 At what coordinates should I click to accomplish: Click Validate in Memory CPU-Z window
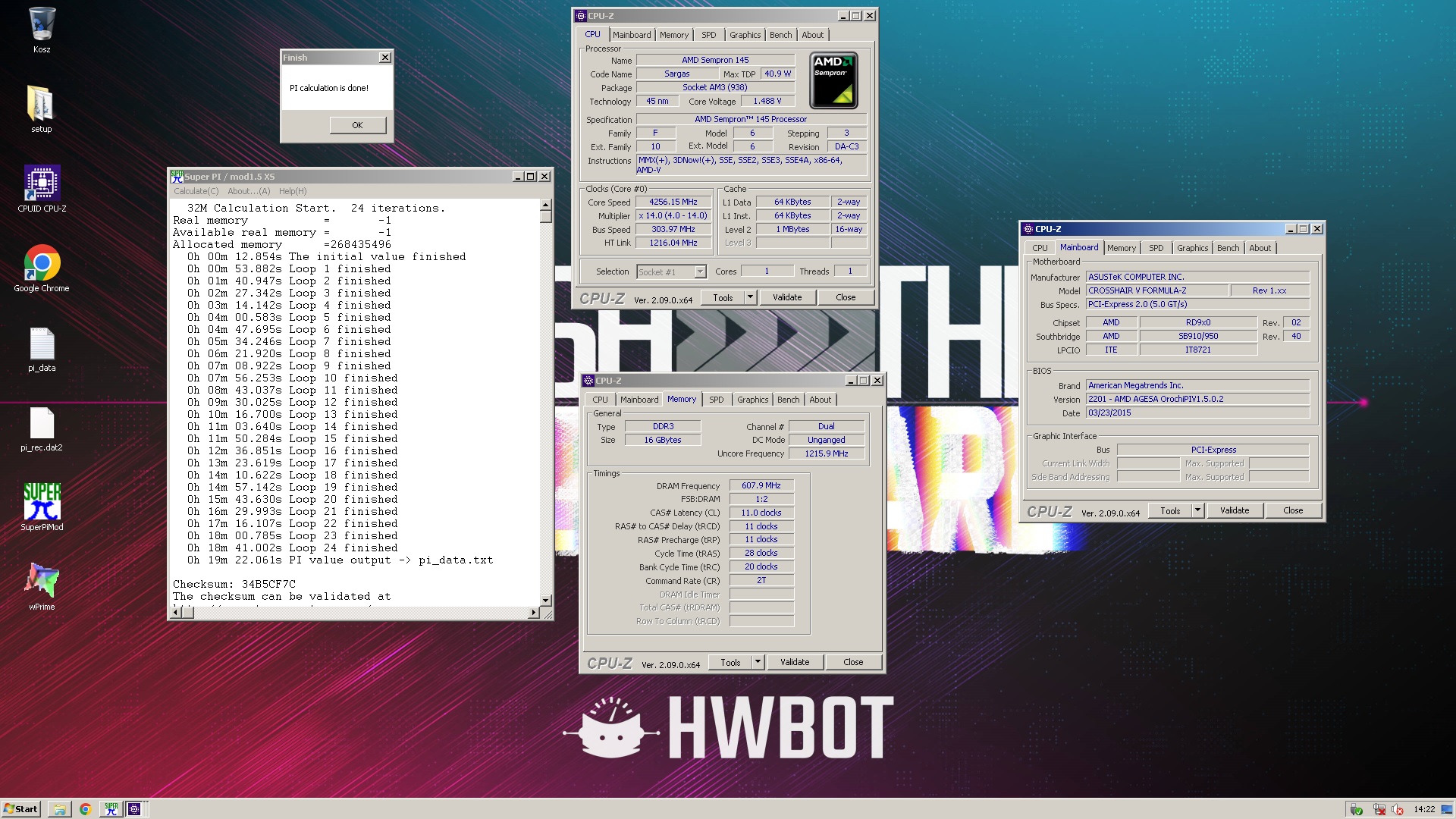point(795,662)
